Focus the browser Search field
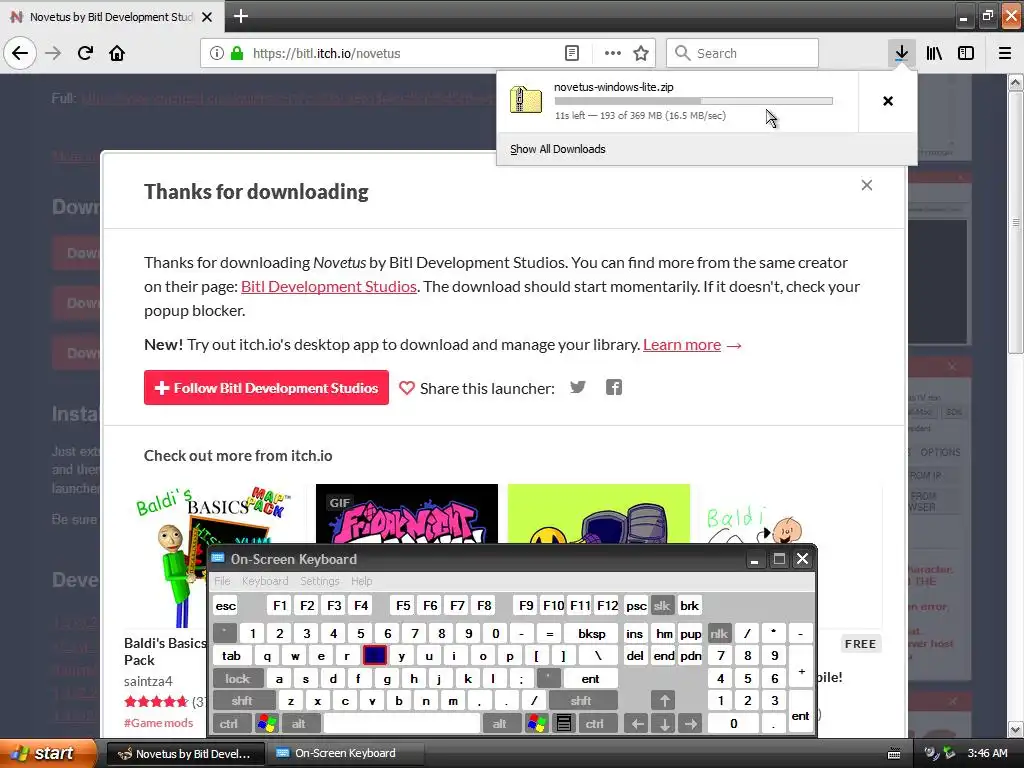The image size is (1024, 768). click(743, 53)
